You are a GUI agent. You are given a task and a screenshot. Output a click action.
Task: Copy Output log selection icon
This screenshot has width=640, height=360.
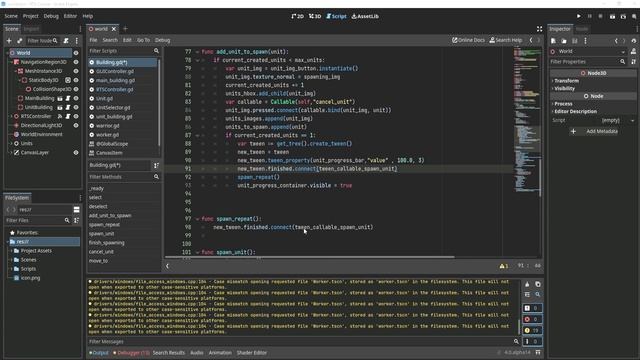(538, 284)
